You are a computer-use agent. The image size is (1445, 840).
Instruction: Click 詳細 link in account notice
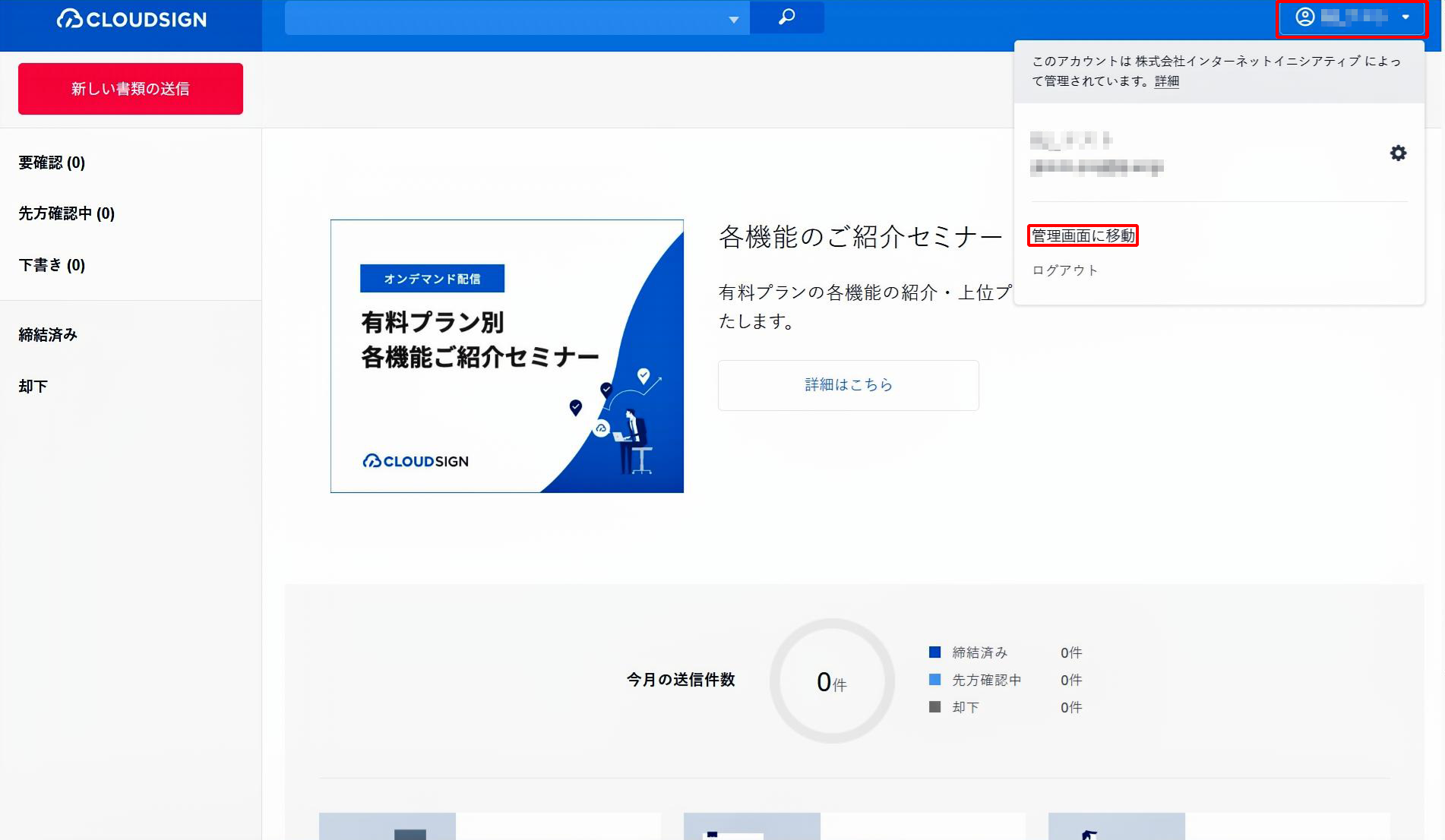click(x=1166, y=81)
